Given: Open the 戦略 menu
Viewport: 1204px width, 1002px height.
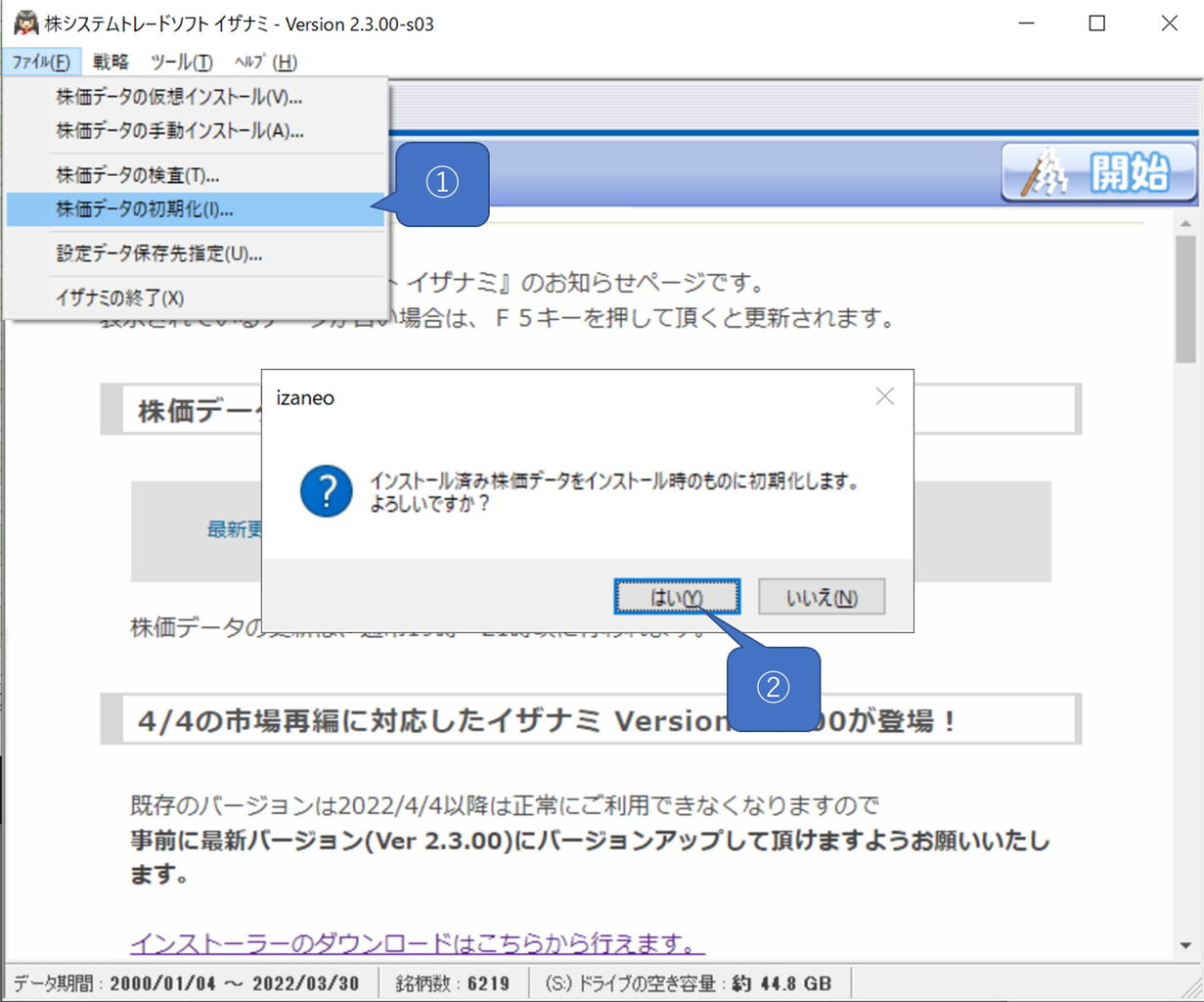Looking at the screenshot, I should coord(111,62).
